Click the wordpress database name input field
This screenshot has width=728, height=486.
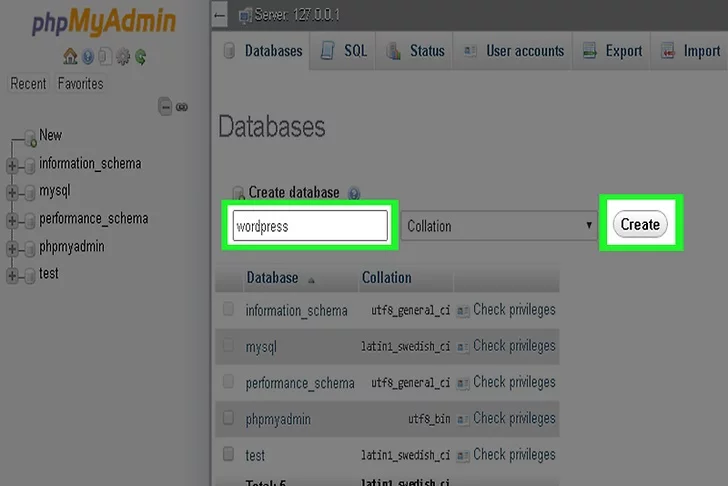pos(310,226)
